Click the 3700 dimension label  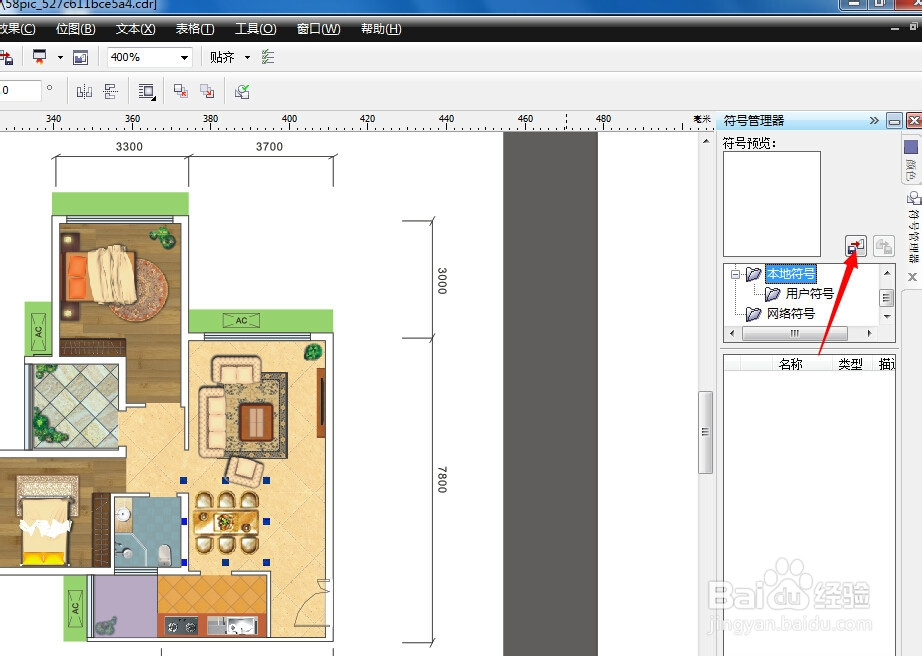pyautogui.click(x=269, y=146)
